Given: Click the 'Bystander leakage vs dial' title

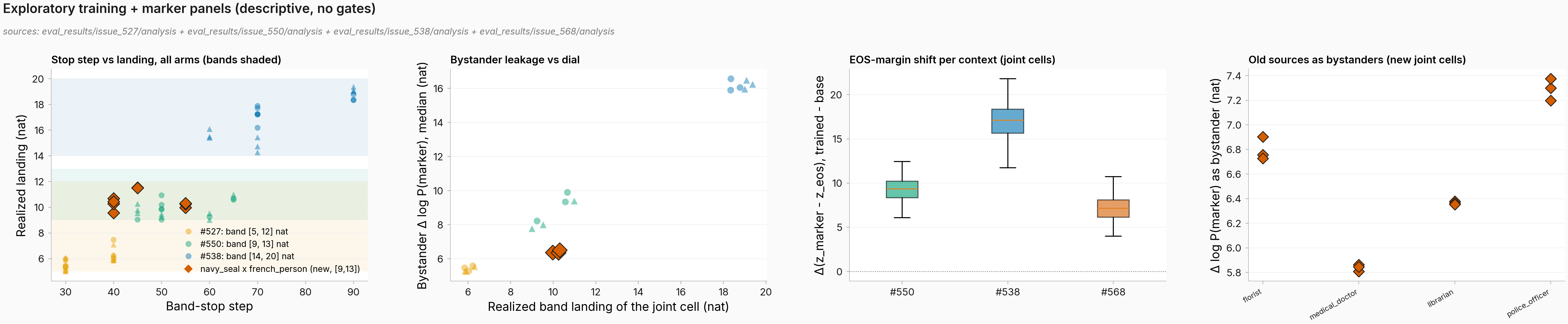Looking at the screenshot, I should (515, 60).
